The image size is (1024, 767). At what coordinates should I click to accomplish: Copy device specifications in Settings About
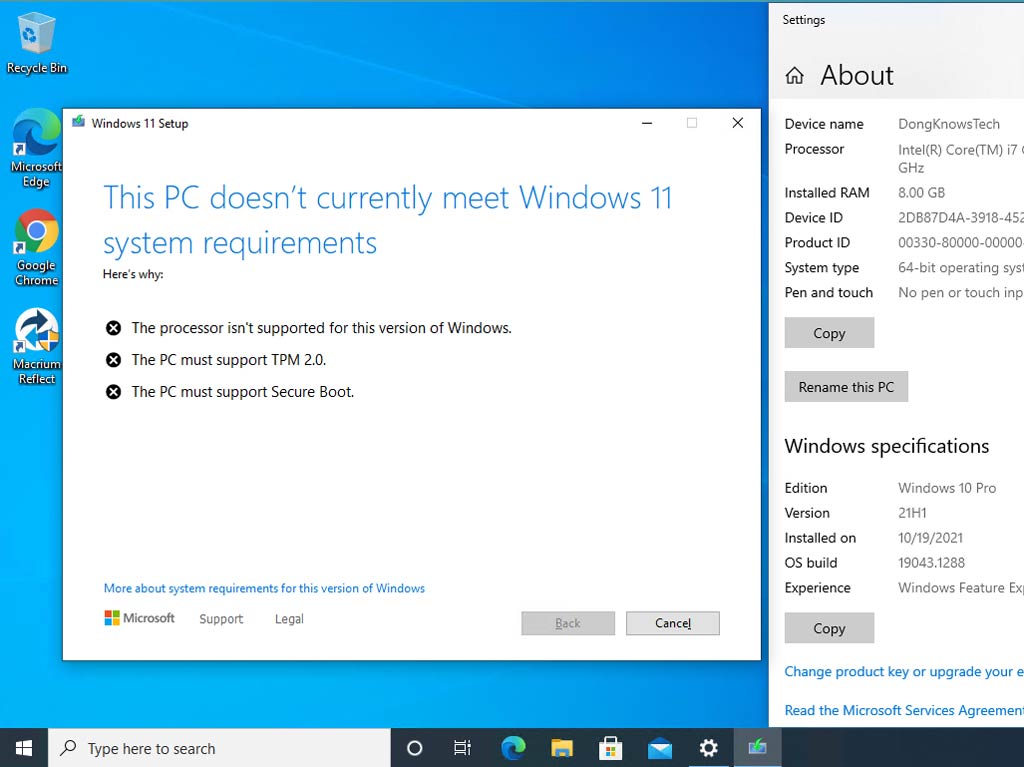829,333
